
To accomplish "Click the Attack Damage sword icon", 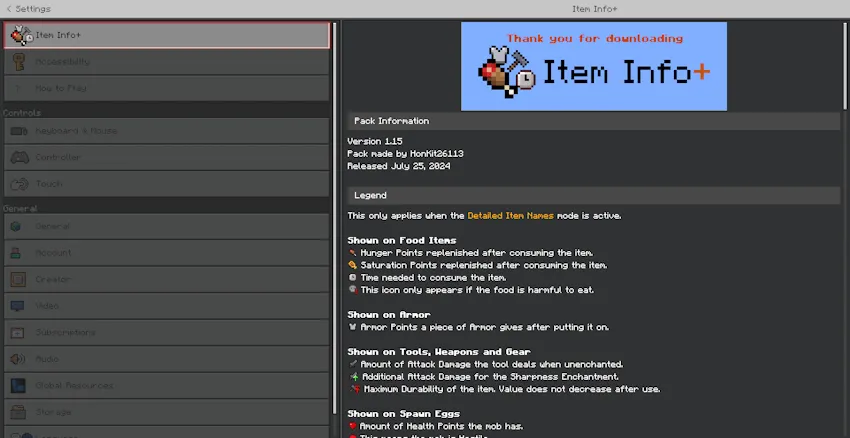I will (x=353, y=364).
